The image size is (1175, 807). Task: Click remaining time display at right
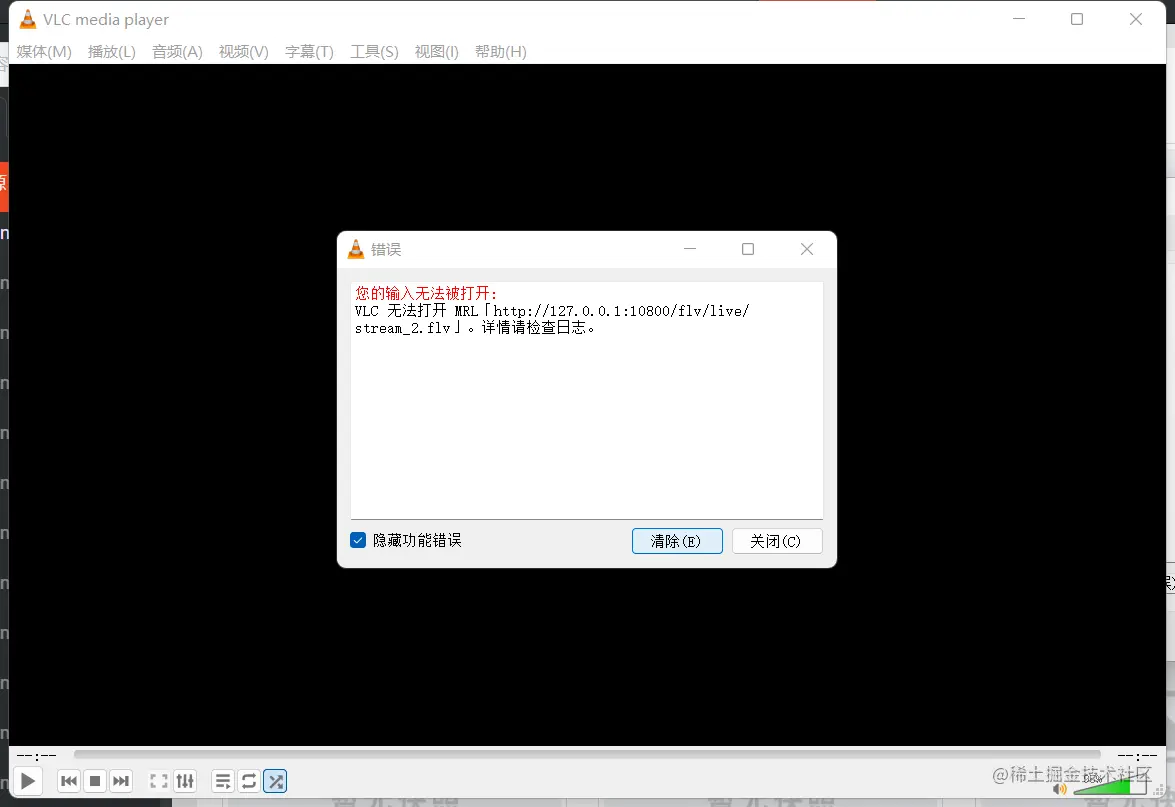pyautogui.click(x=1137, y=755)
